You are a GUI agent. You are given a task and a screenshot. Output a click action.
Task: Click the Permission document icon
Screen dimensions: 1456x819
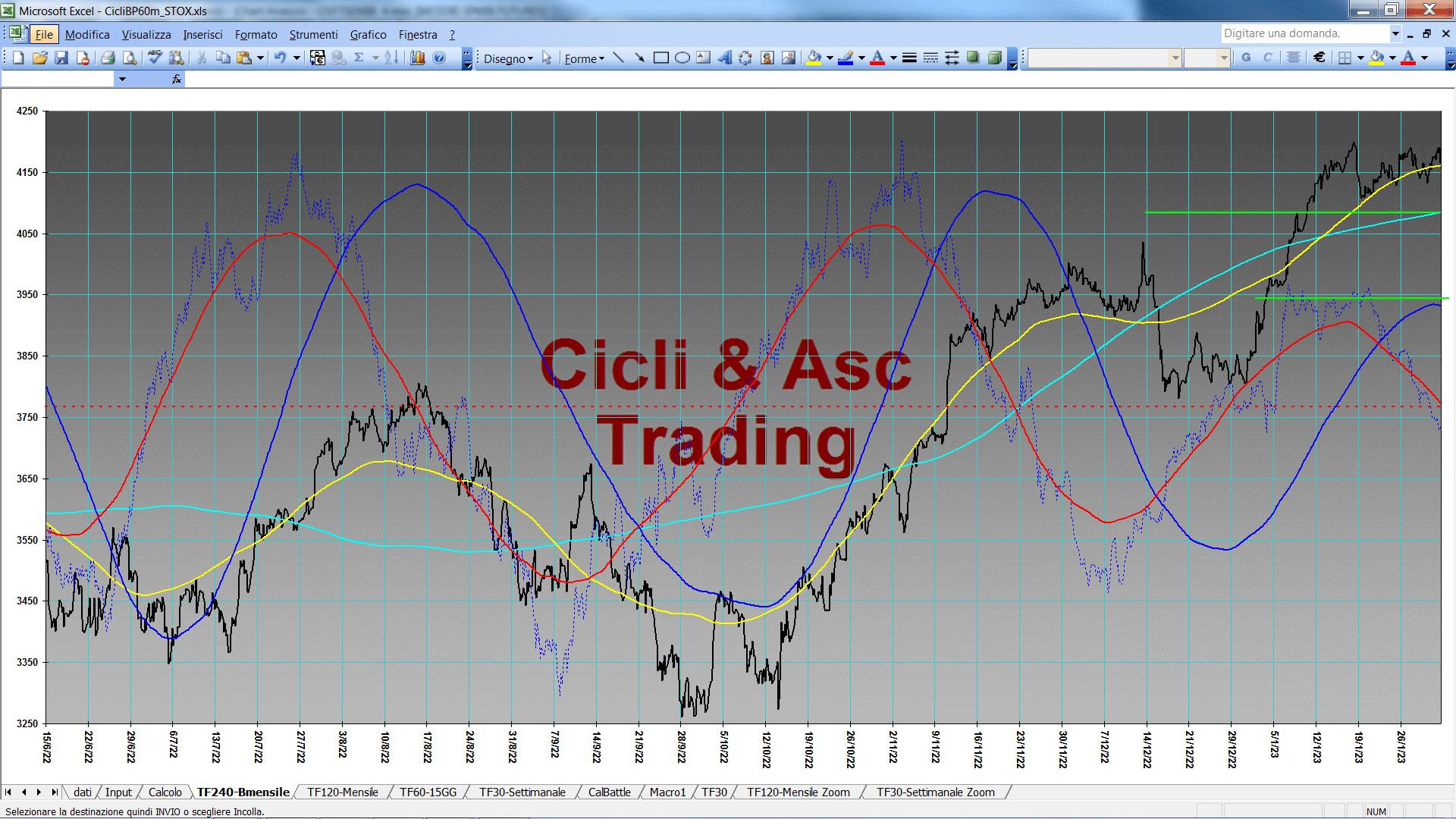point(83,58)
